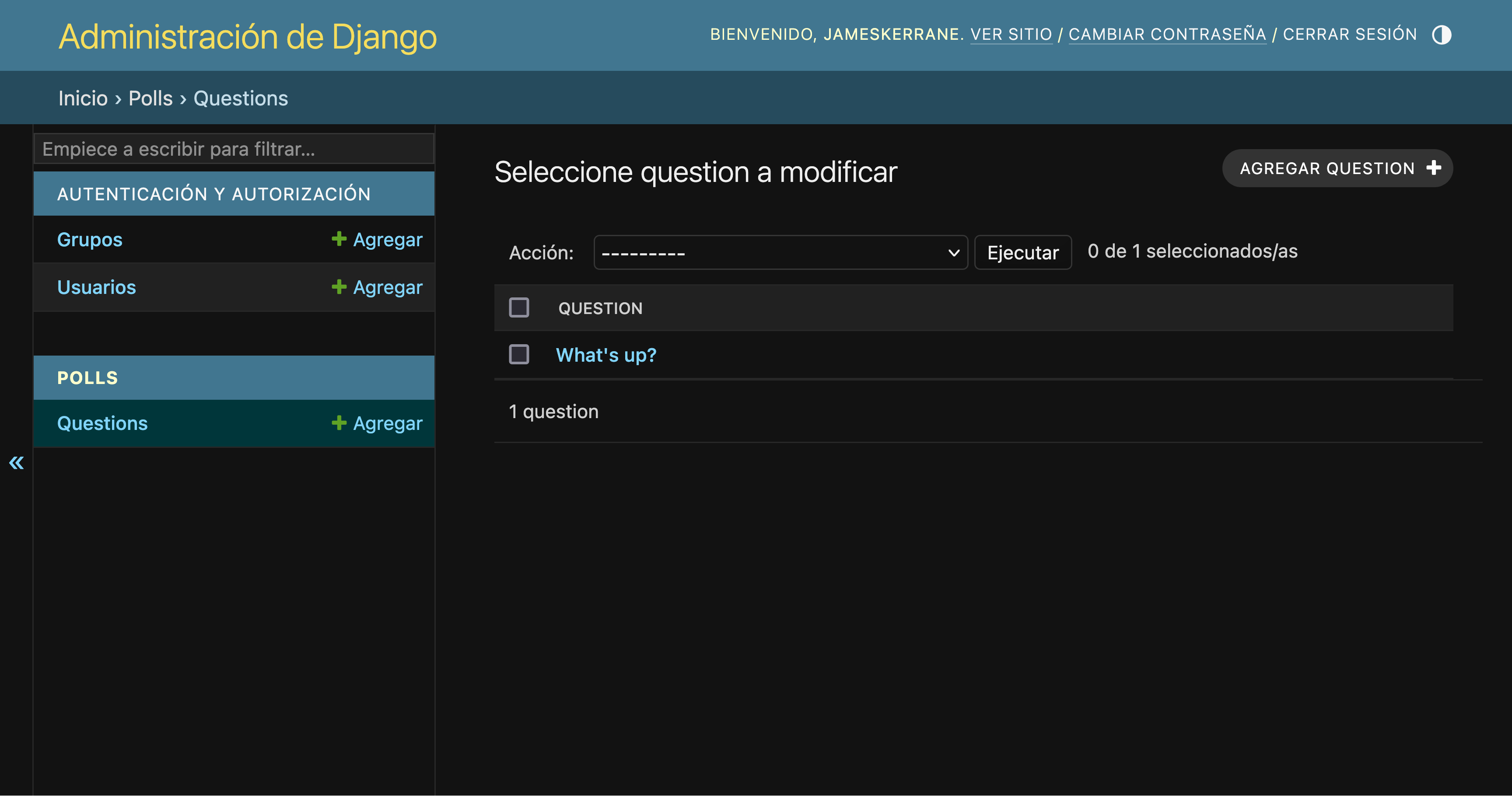Click the "Seleccione question a modificar" heading
This screenshot has height=796, width=1512.
tap(696, 172)
